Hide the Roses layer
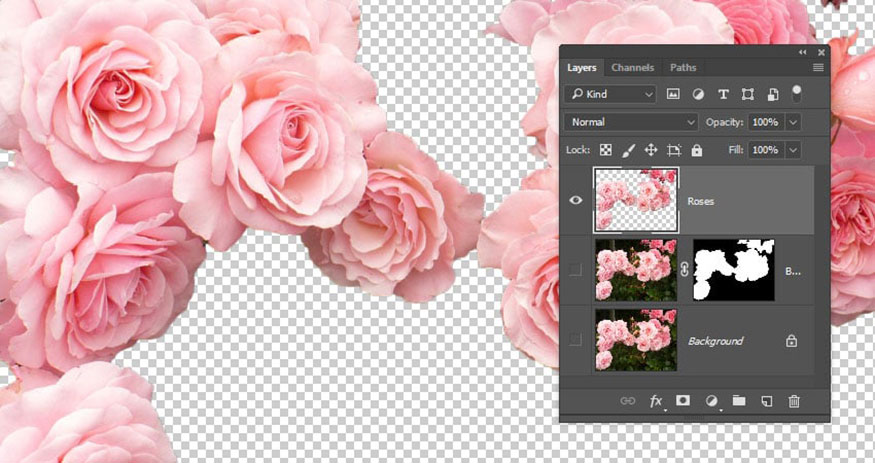The image size is (875, 463). [x=575, y=200]
